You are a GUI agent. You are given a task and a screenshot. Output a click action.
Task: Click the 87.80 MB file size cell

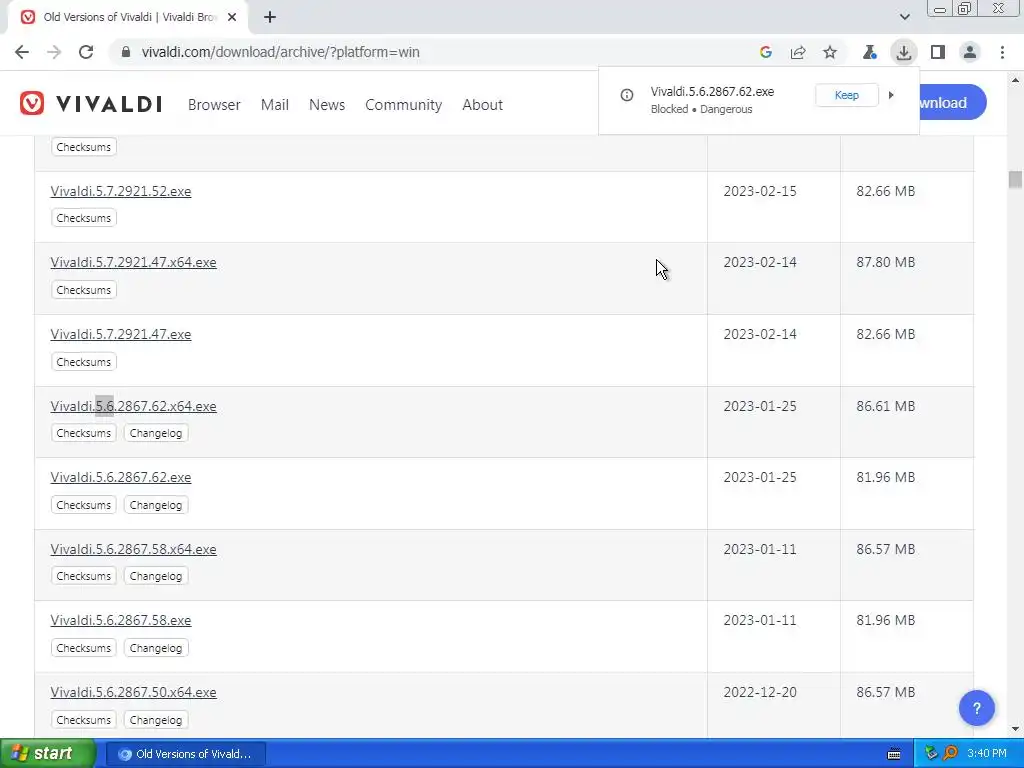pyautogui.click(x=886, y=263)
